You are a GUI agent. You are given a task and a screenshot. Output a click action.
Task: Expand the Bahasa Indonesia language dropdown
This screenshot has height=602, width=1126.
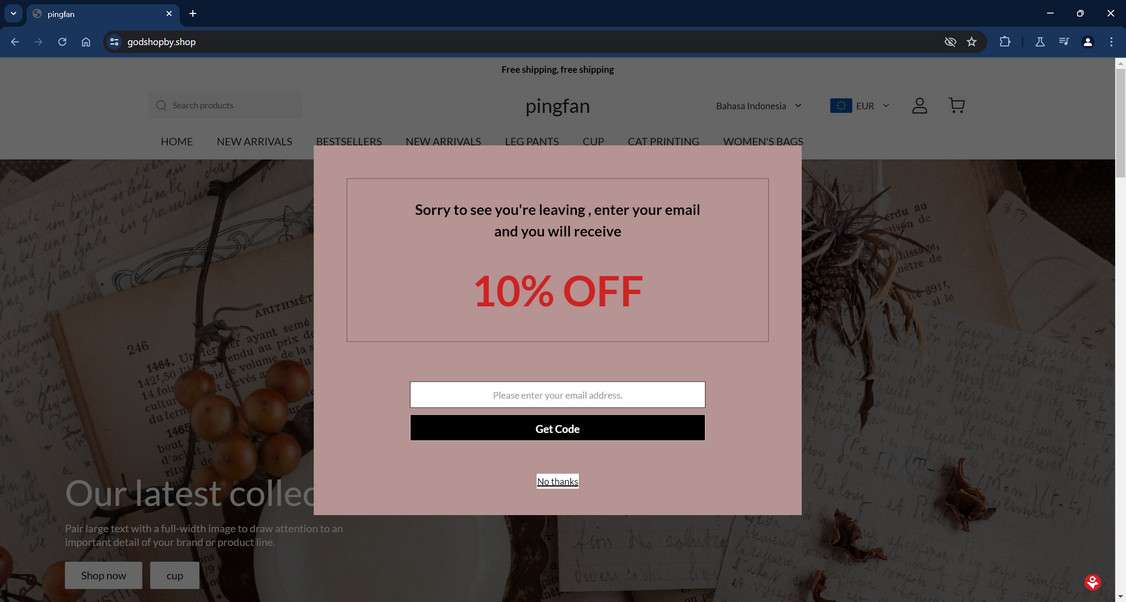click(758, 106)
